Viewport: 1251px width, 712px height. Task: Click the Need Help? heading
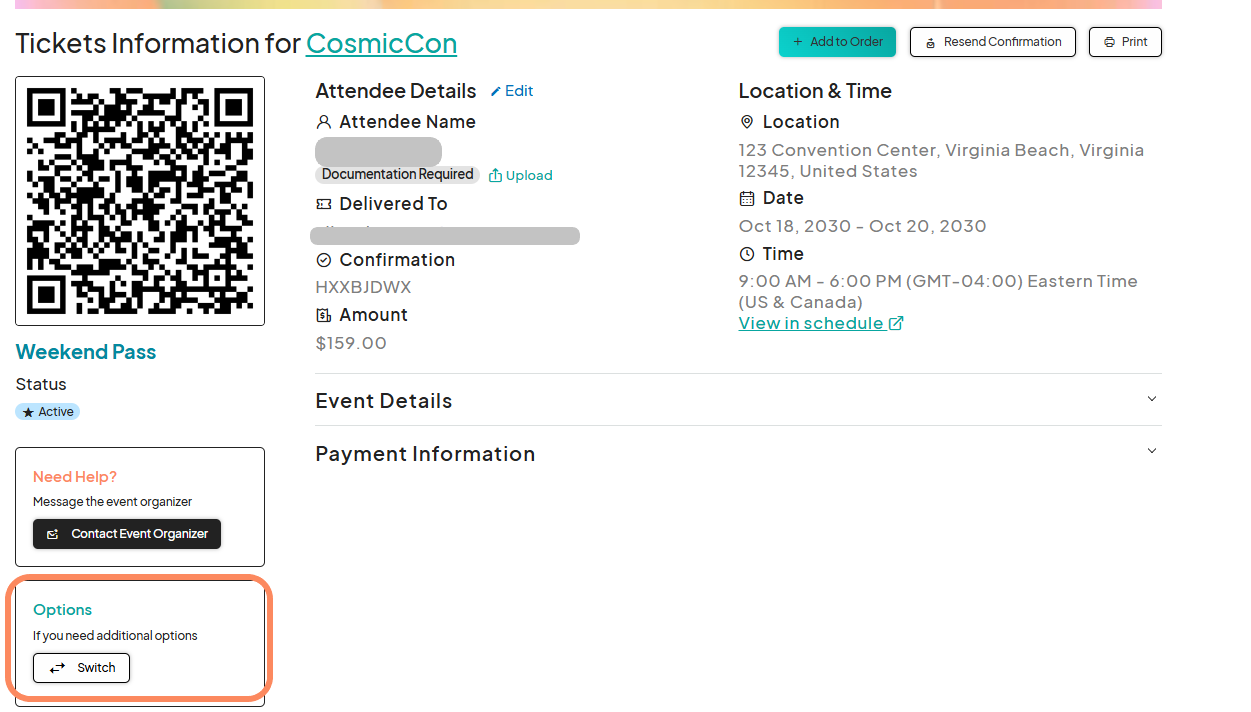75,477
